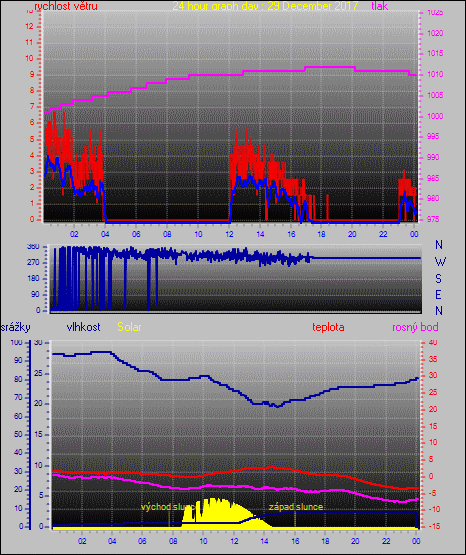Click the red 9 on wind speed axis

point(31,74)
